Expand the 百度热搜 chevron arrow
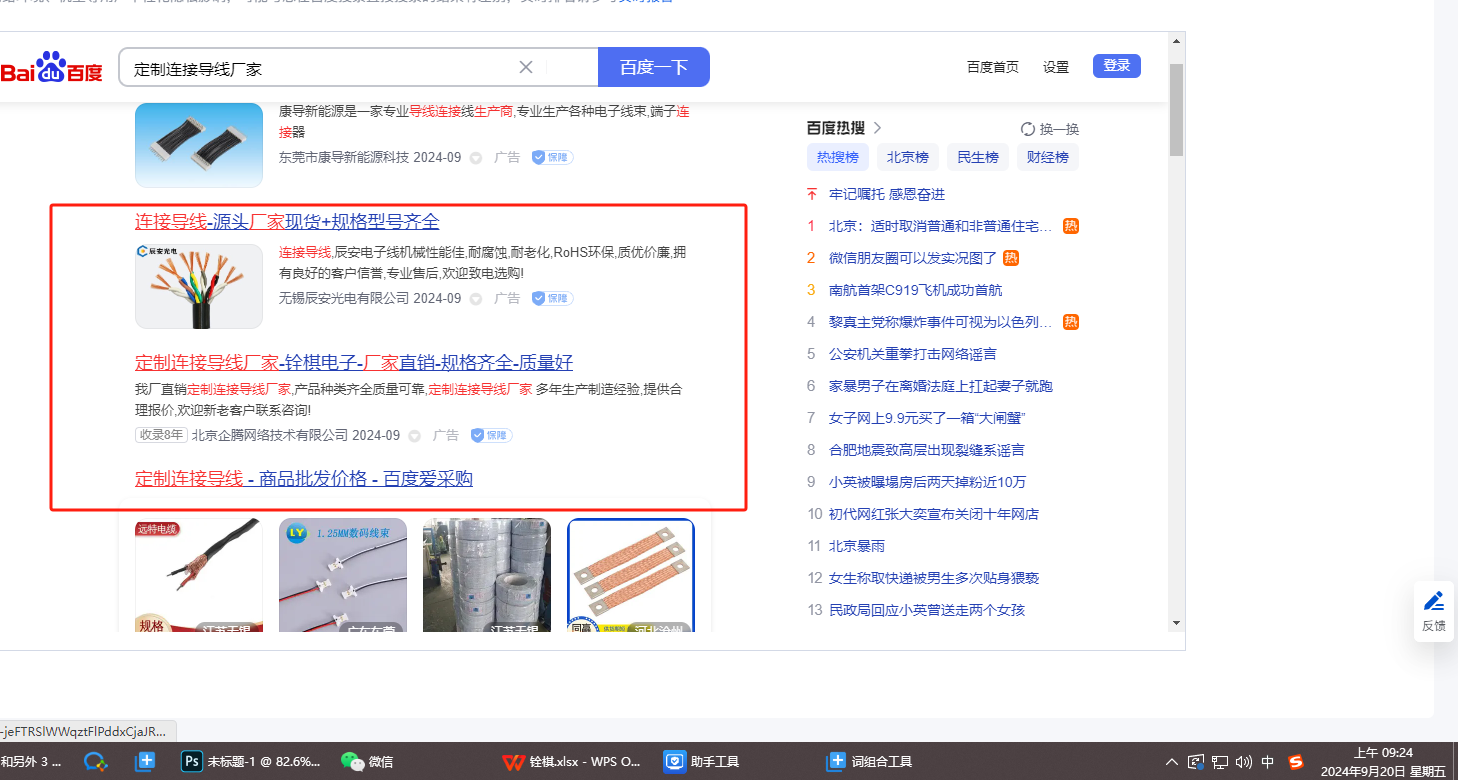 click(878, 128)
